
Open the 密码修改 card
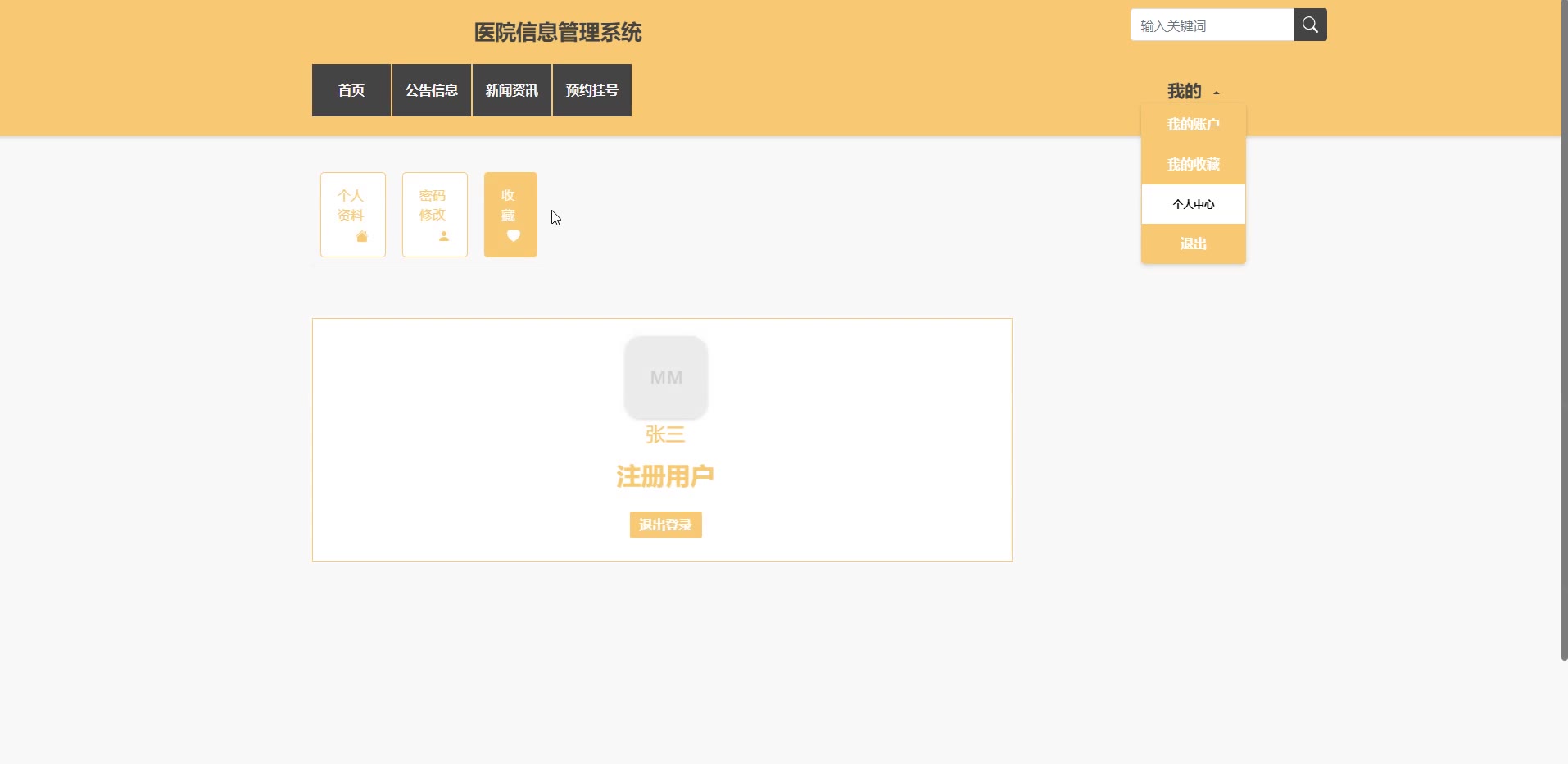click(435, 215)
